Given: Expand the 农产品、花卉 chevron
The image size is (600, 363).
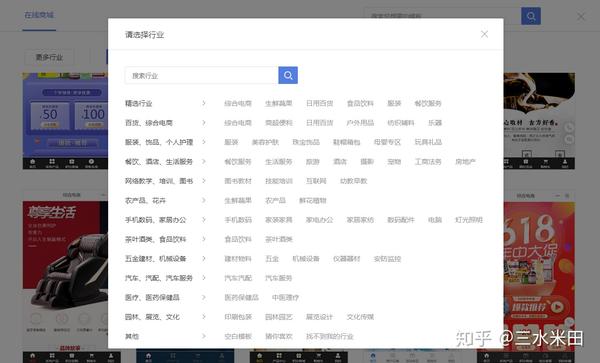Looking at the screenshot, I should click(x=204, y=200).
